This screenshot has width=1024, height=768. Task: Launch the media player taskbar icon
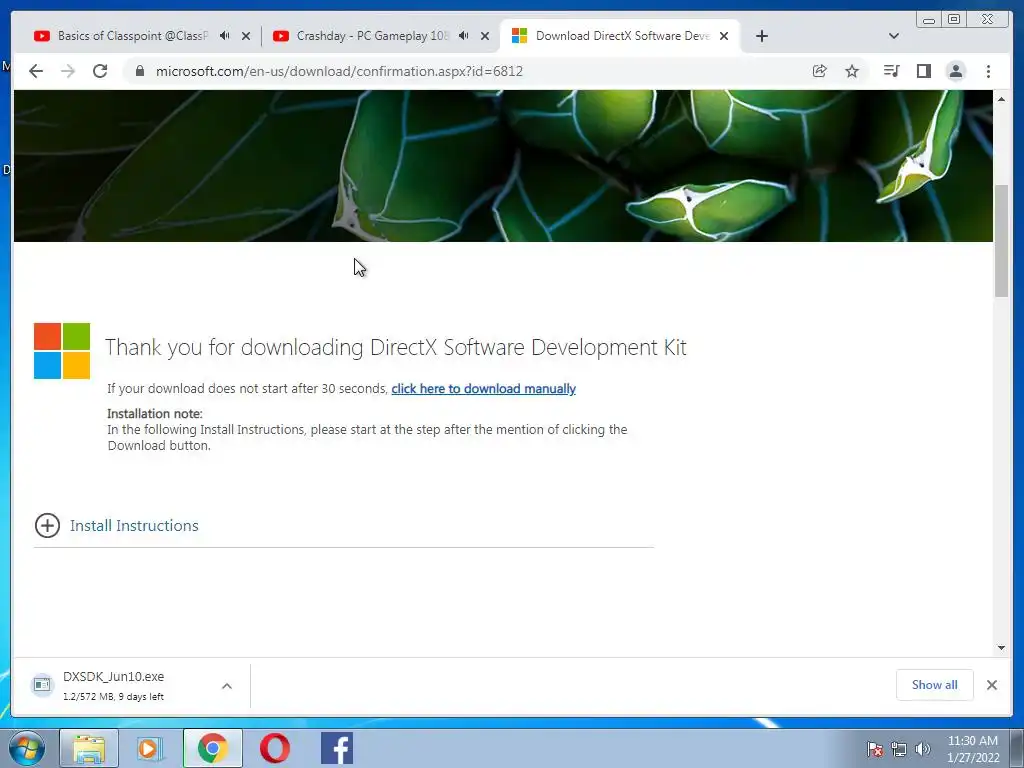click(x=150, y=748)
